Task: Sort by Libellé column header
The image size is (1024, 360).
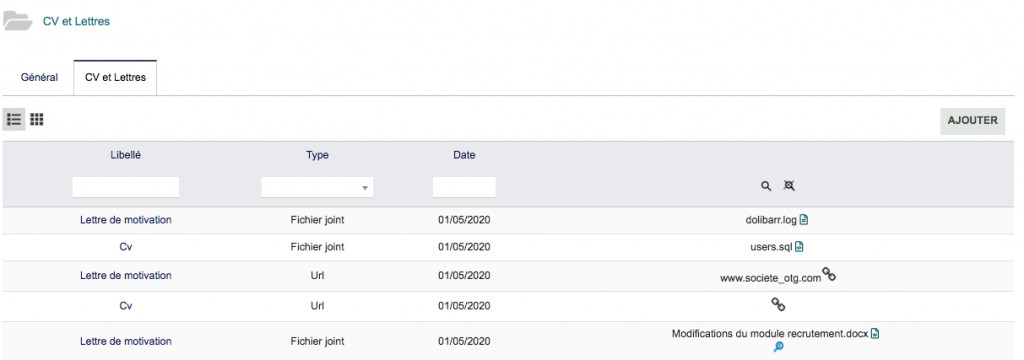Action: pos(125,155)
